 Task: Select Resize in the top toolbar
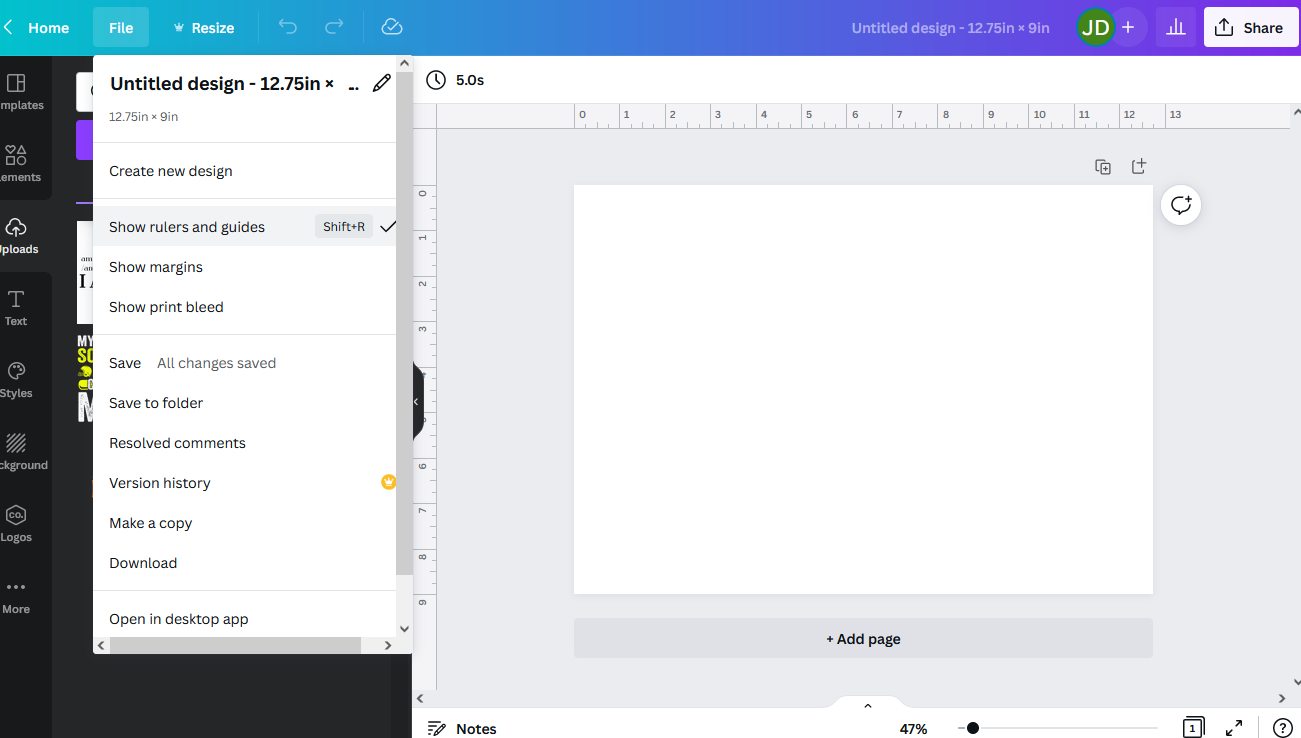[204, 27]
